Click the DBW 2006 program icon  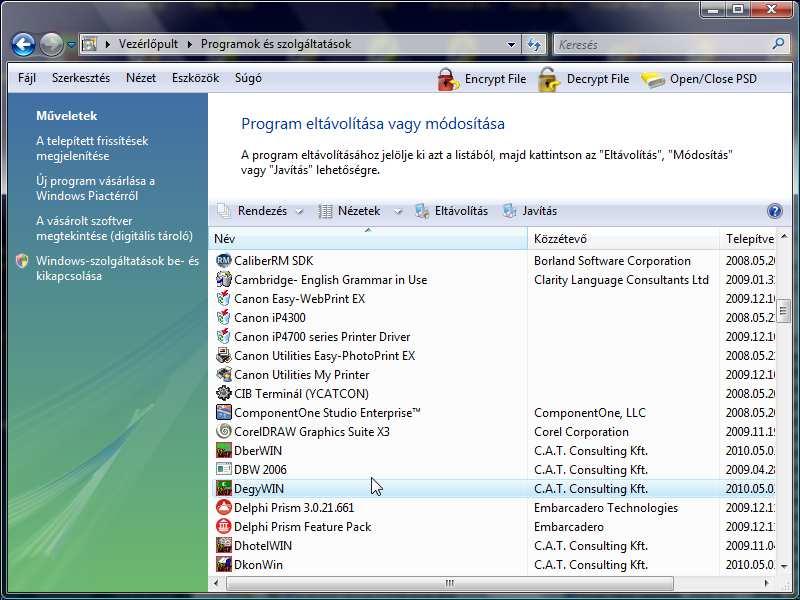tap(223, 469)
